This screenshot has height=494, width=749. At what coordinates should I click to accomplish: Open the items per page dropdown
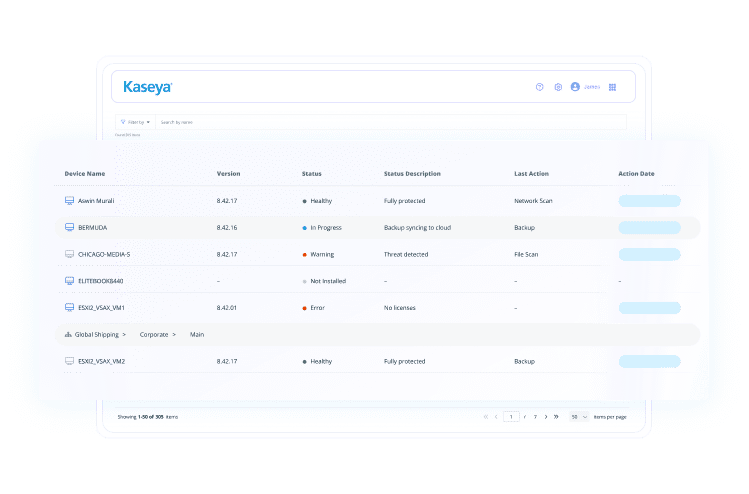579,416
